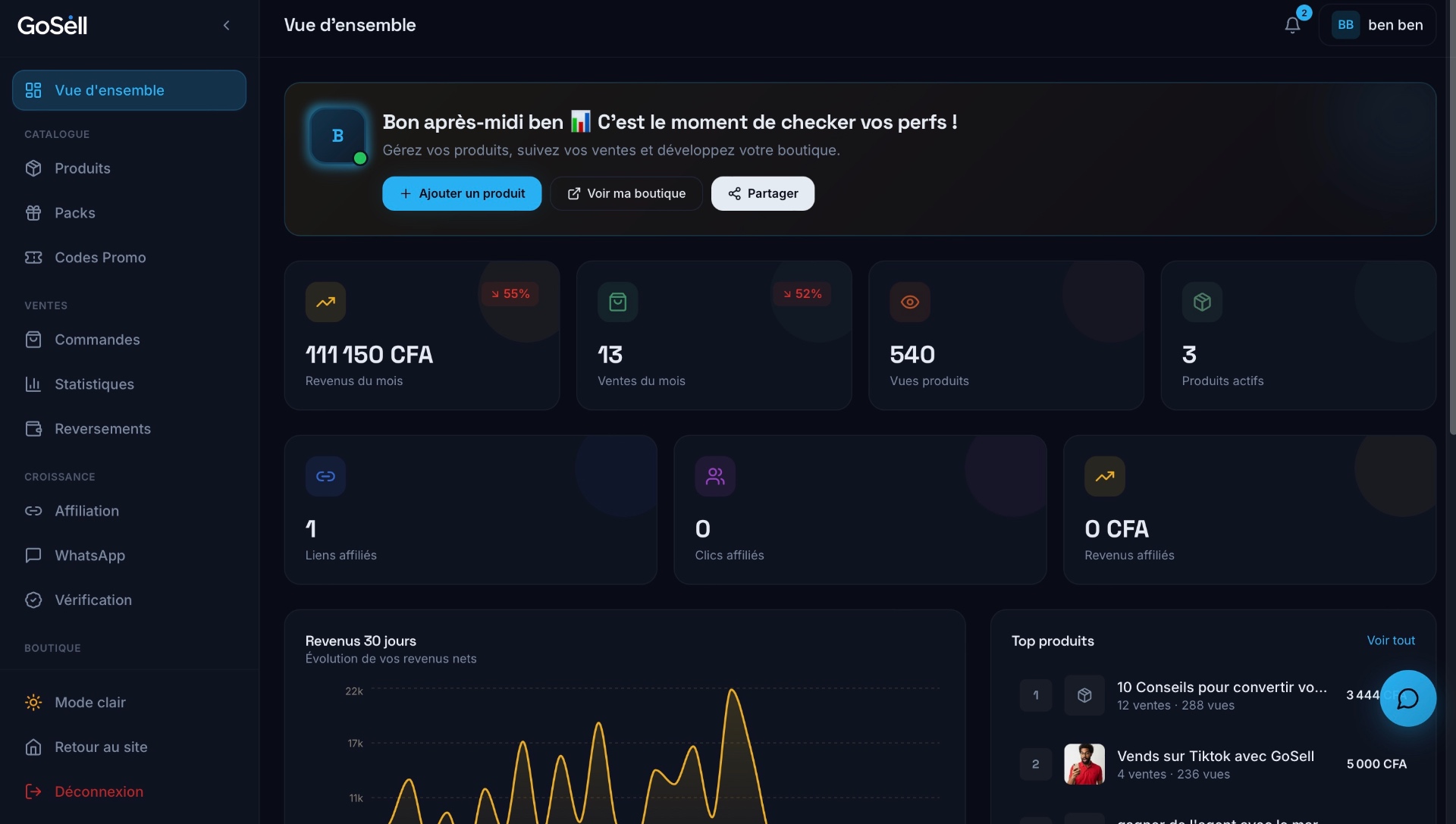Click the users icon on Clics affiliés card

coord(714,476)
